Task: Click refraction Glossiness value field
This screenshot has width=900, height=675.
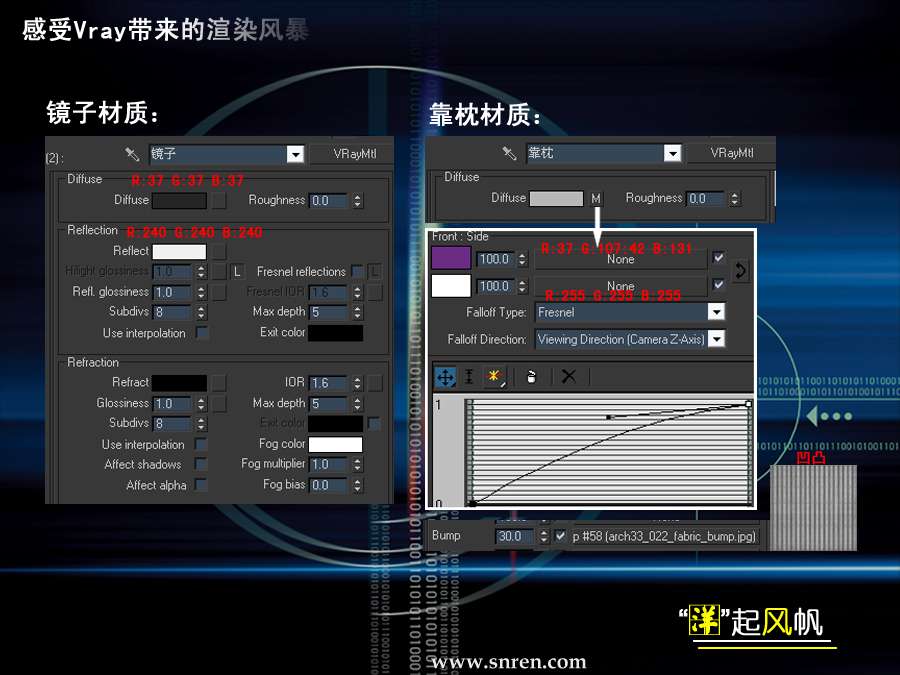Action: pos(172,404)
